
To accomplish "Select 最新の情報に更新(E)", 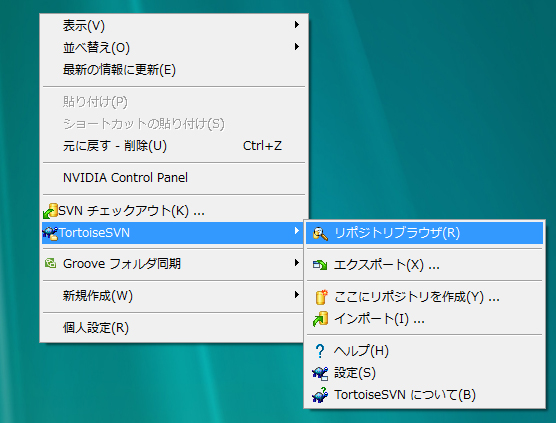I will coord(174,69).
